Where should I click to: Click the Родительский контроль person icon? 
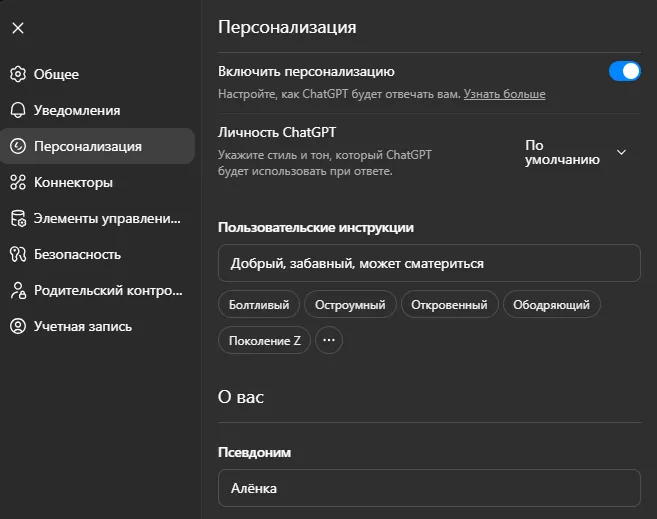pos(17,290)
